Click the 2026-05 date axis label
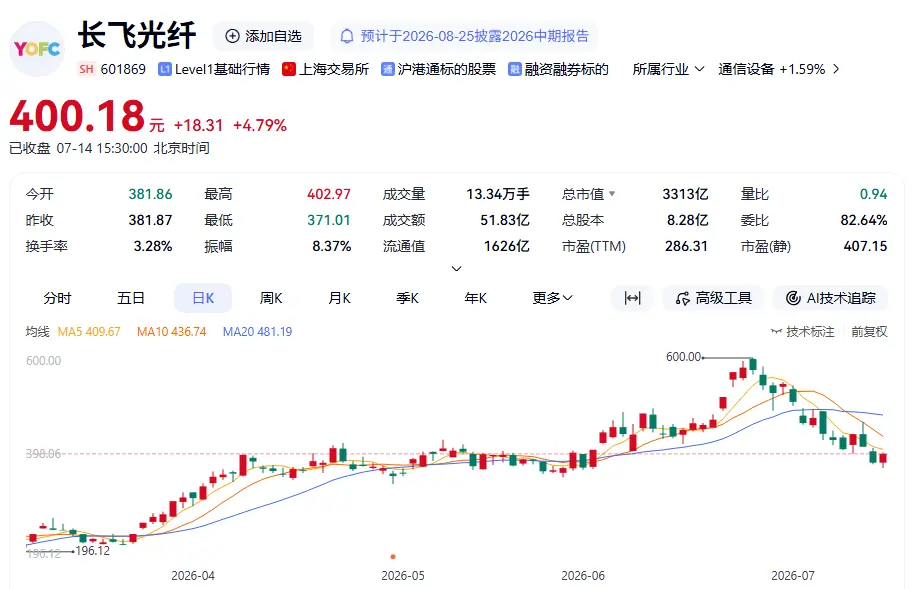Image resolution: width=914 pixels, height=589 pixels. (x=403, y=576)
